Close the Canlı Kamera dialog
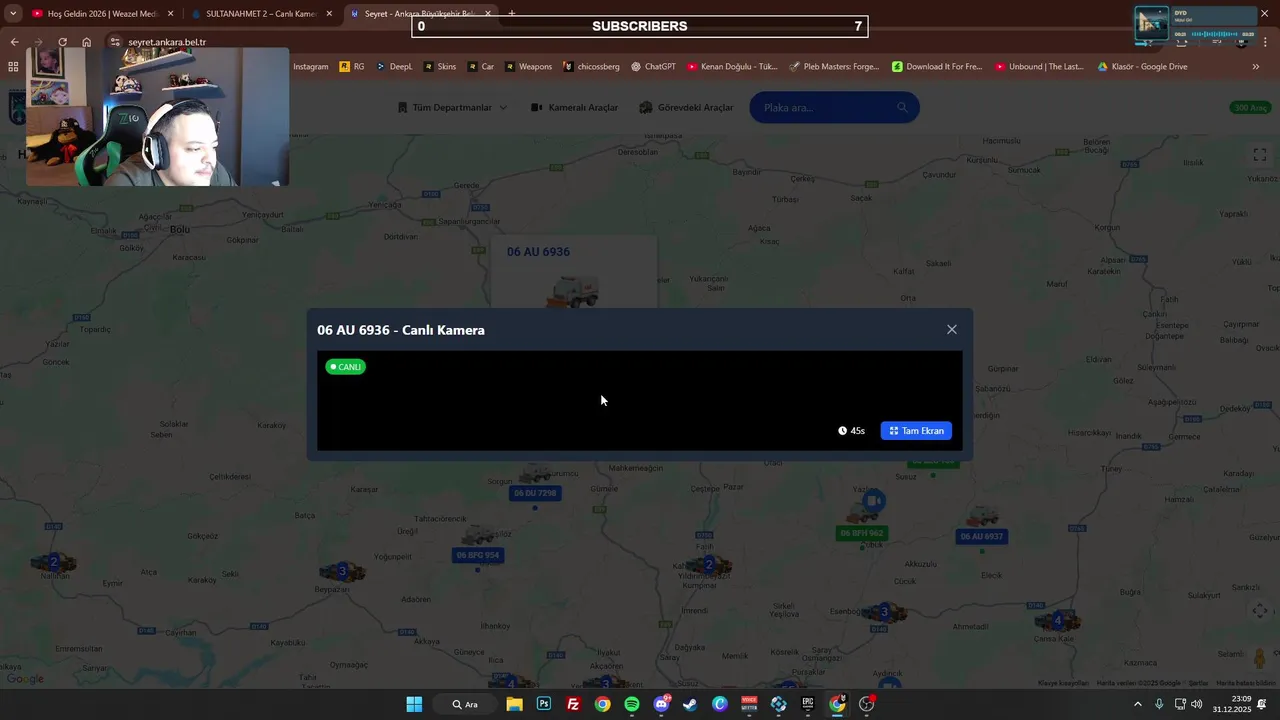 951,329
